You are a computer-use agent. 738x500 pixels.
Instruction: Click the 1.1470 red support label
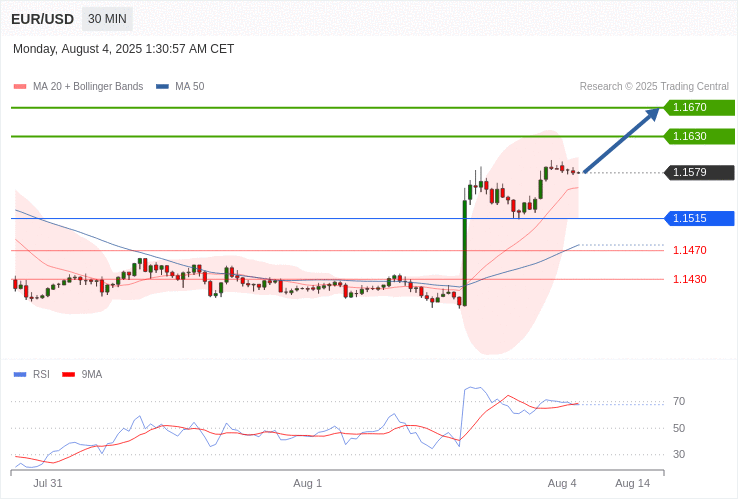pos(690,250)
